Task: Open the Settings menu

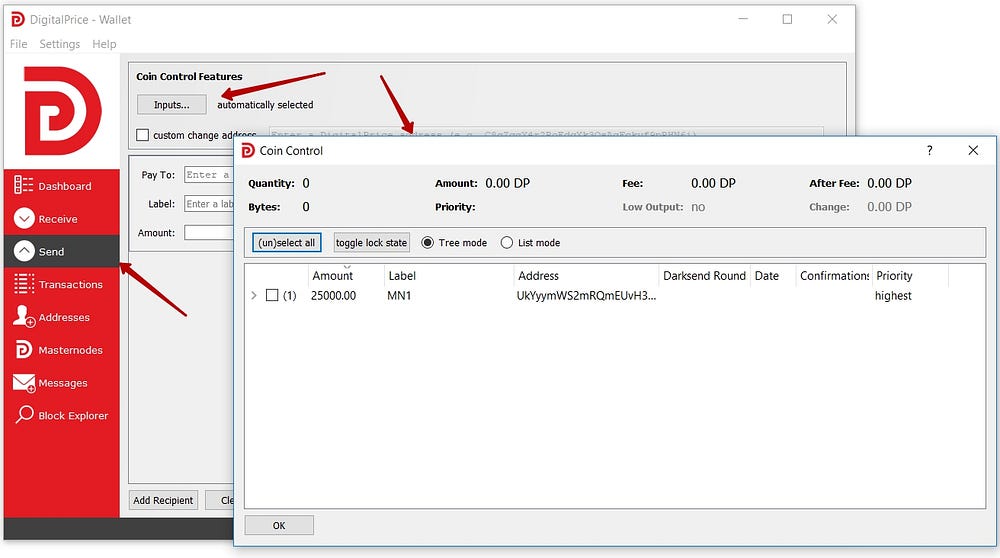Action: point(59,44)
